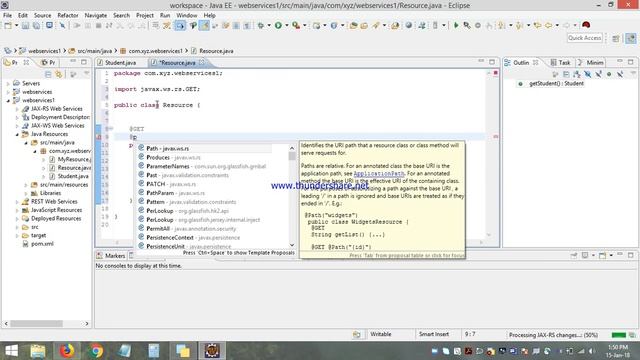Click the Run Last Tool icon
The width and height of the screenshot is (640, 360).
(x=296, y=25)
